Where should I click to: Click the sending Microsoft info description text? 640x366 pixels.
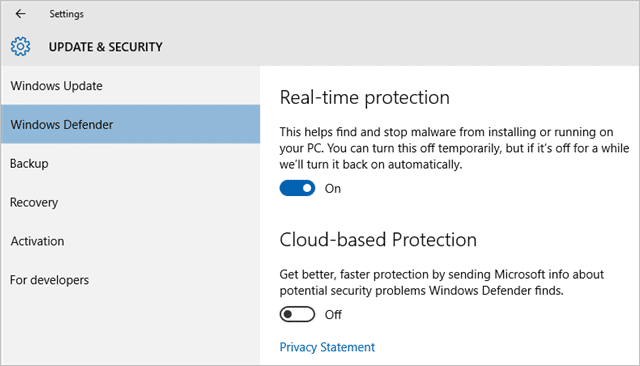click(442, 282)
